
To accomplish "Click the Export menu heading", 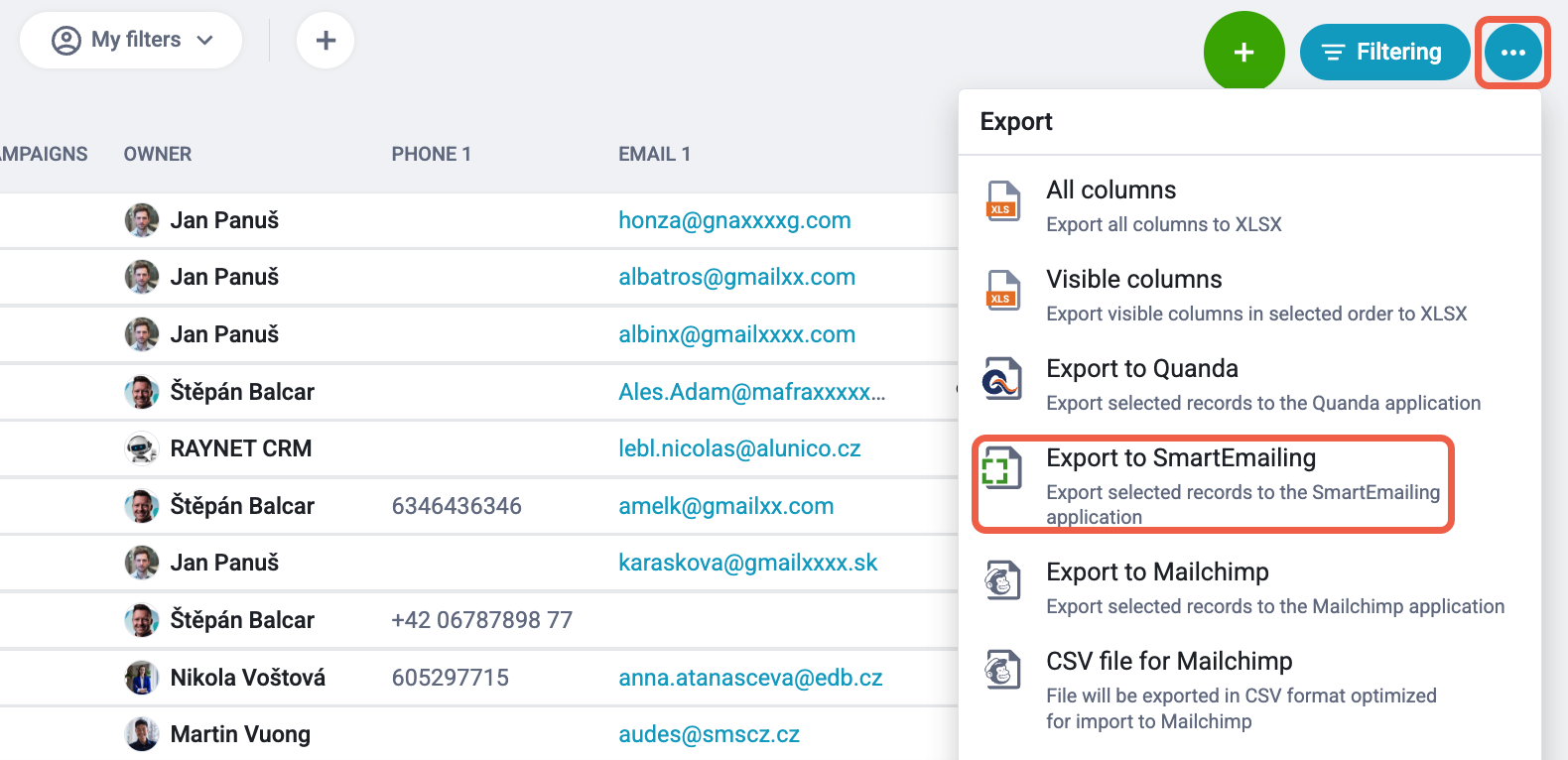I will point(1016,121).
